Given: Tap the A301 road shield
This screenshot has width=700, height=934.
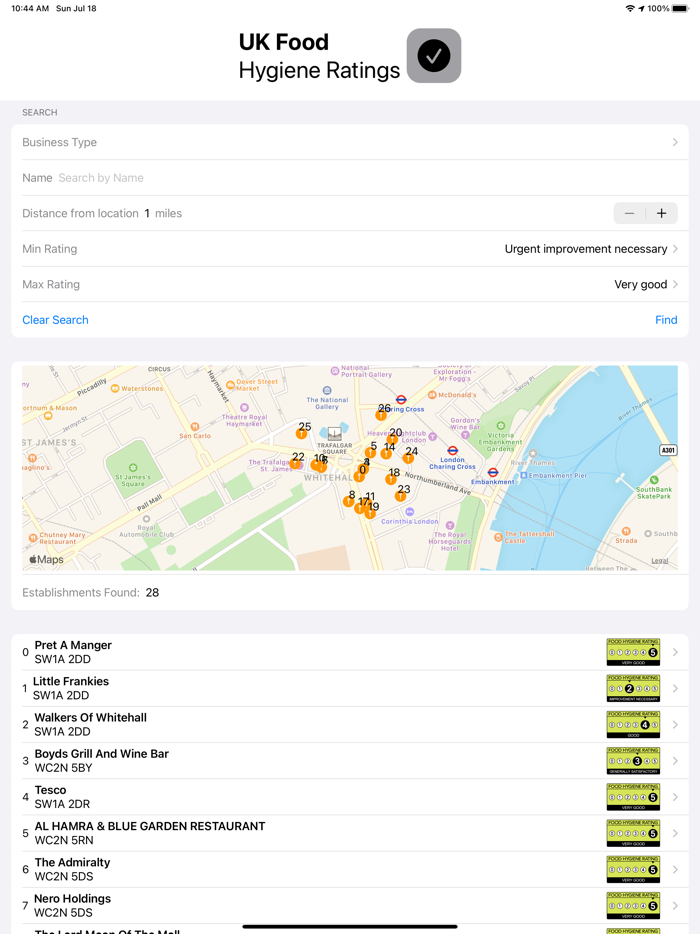Looking at the screenshot, I should pyautogui.click(x=668, y=450).
